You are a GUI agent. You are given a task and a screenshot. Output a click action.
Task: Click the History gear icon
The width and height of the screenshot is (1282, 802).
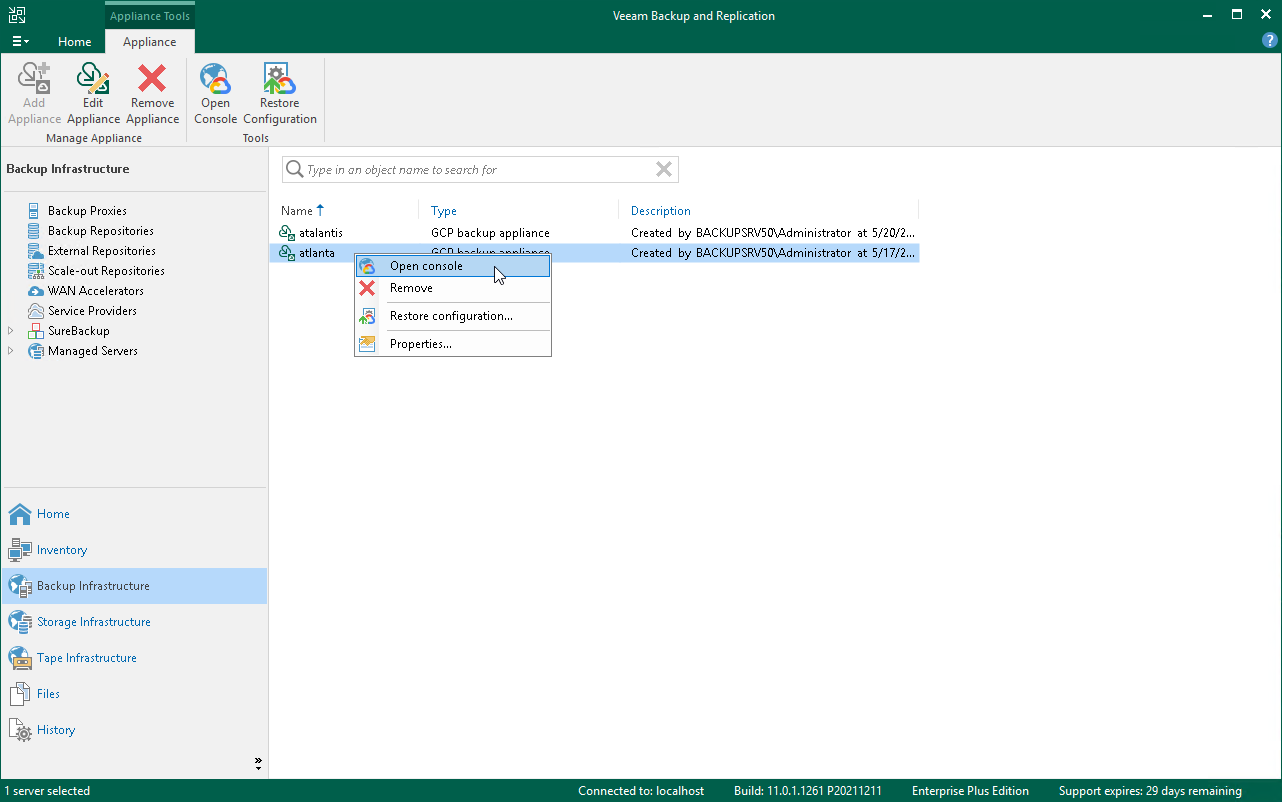pos(20,730)
